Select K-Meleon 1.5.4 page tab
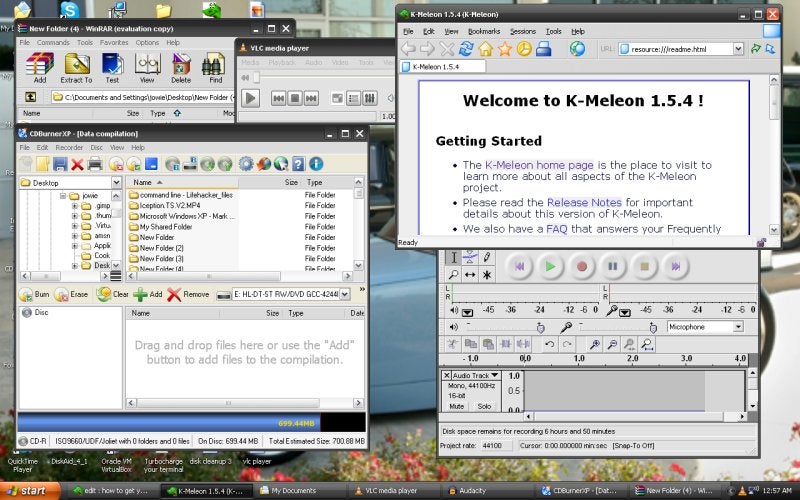Screen dimensions: 800x500 click(x=443, y=66)
